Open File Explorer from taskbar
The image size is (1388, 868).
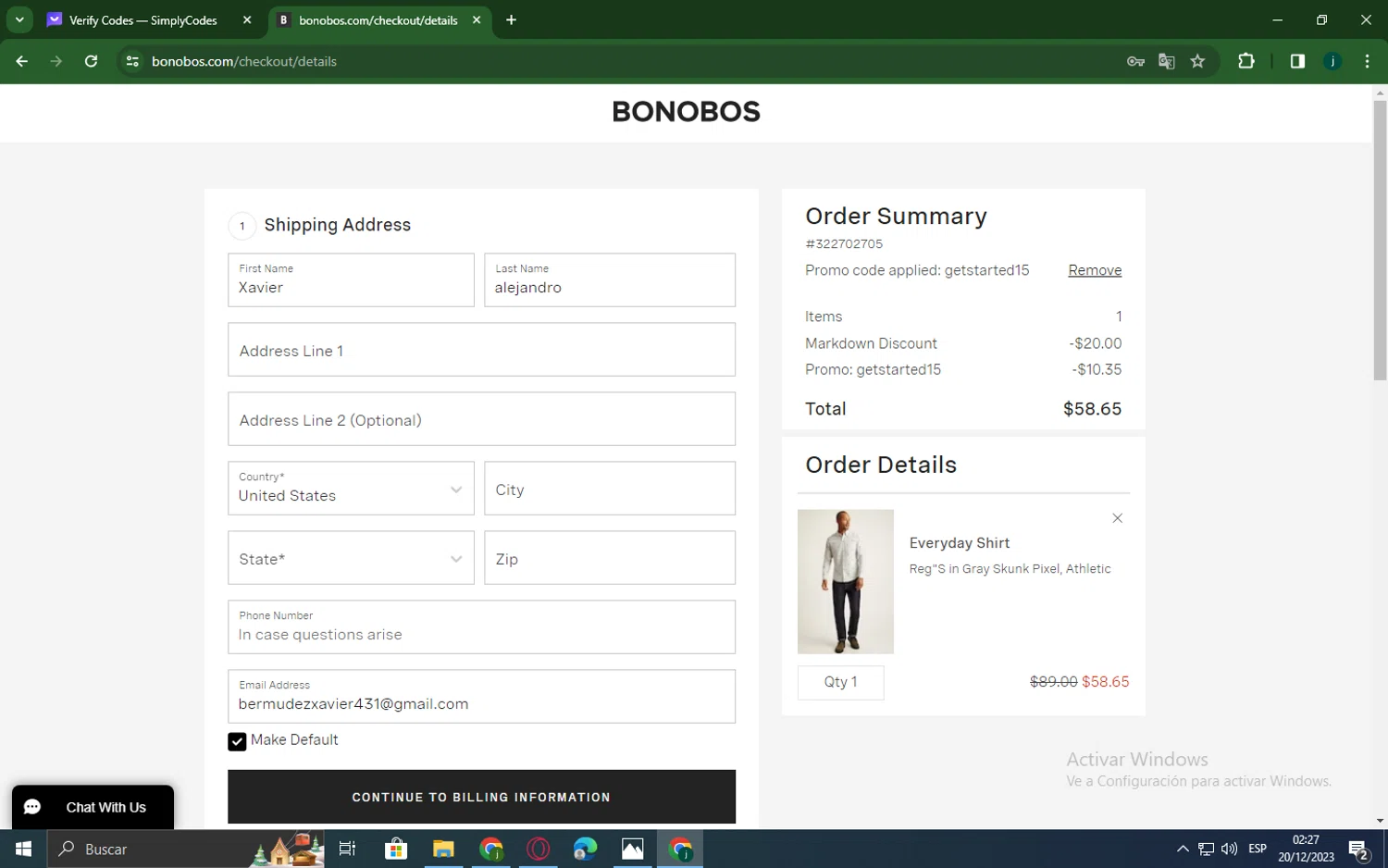pos(443,849)
